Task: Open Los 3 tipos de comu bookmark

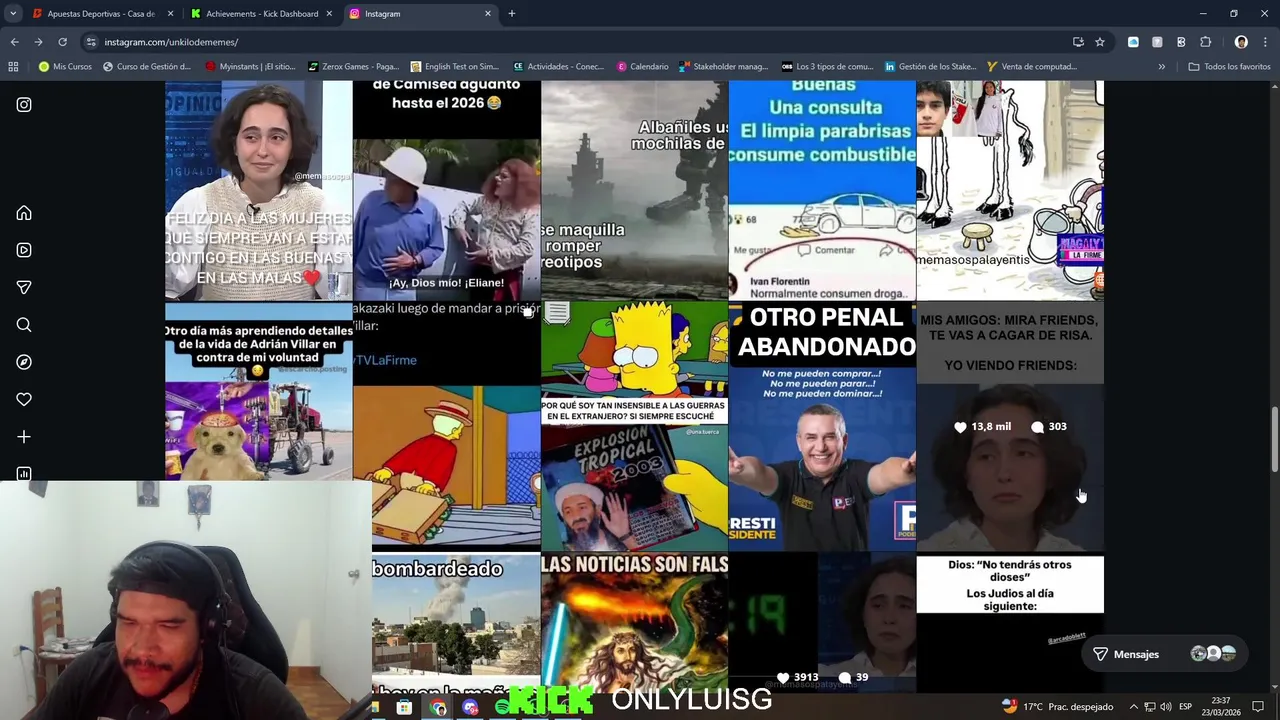Action: [827, 67]
